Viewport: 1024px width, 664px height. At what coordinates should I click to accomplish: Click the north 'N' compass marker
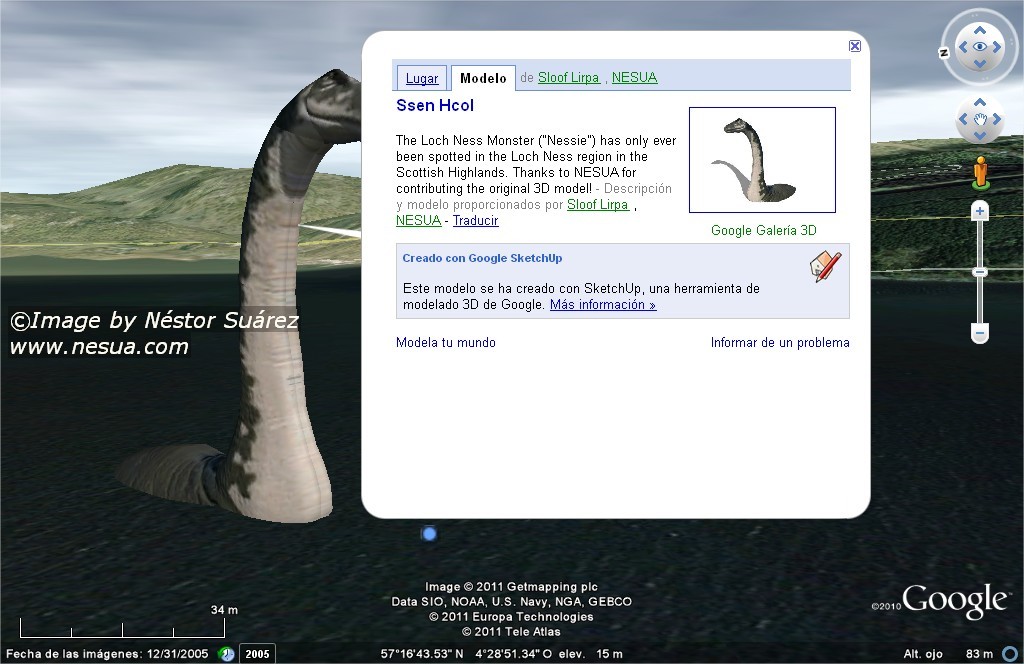(x=943, y=53)
